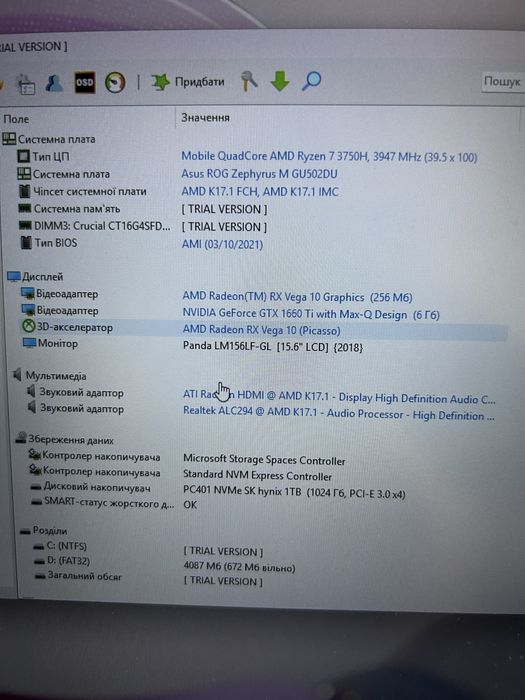Open the Realtek ALC294 audio link
Image resolution: width=525 pixels, height=700 pixels.
point(339,413)
